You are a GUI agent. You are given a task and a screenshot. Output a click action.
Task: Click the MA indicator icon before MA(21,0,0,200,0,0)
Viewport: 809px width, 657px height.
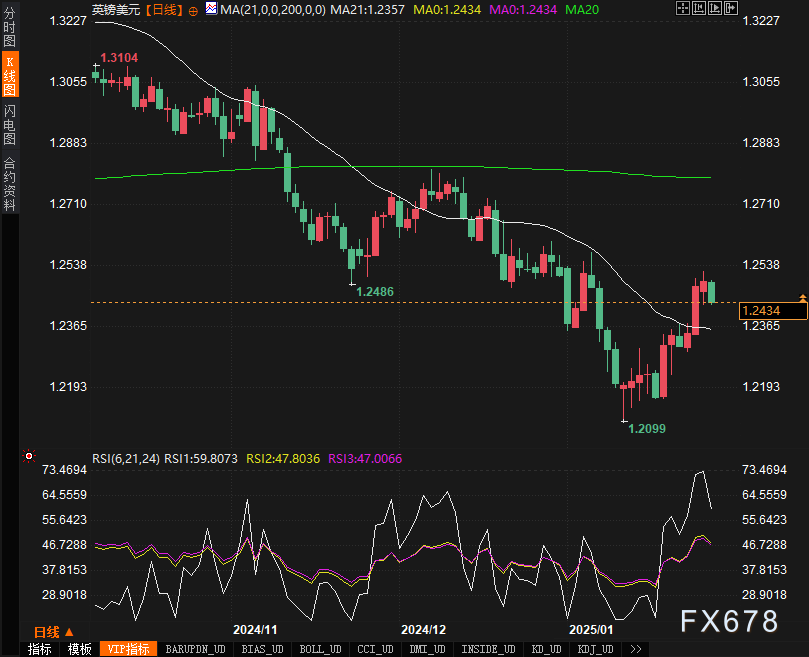click(210, 9)
